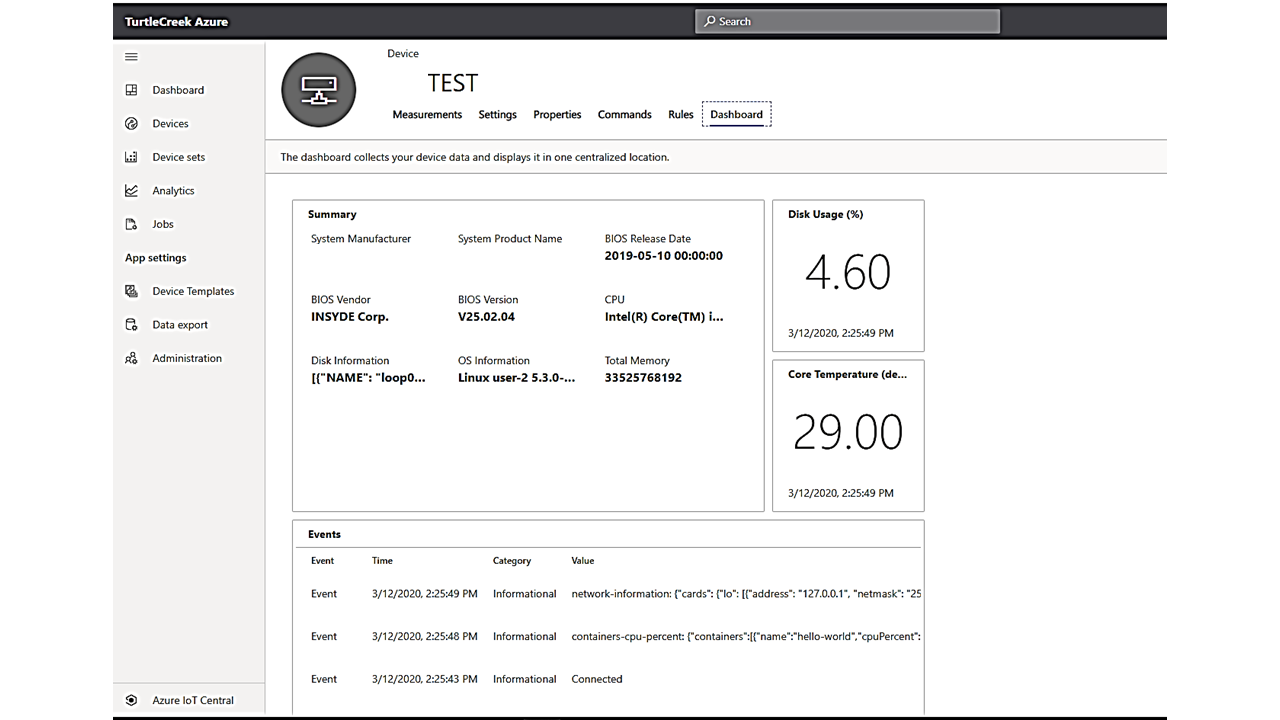Switch to the Measurements tab
1280x720 pixels.
[x=427, y=115]
